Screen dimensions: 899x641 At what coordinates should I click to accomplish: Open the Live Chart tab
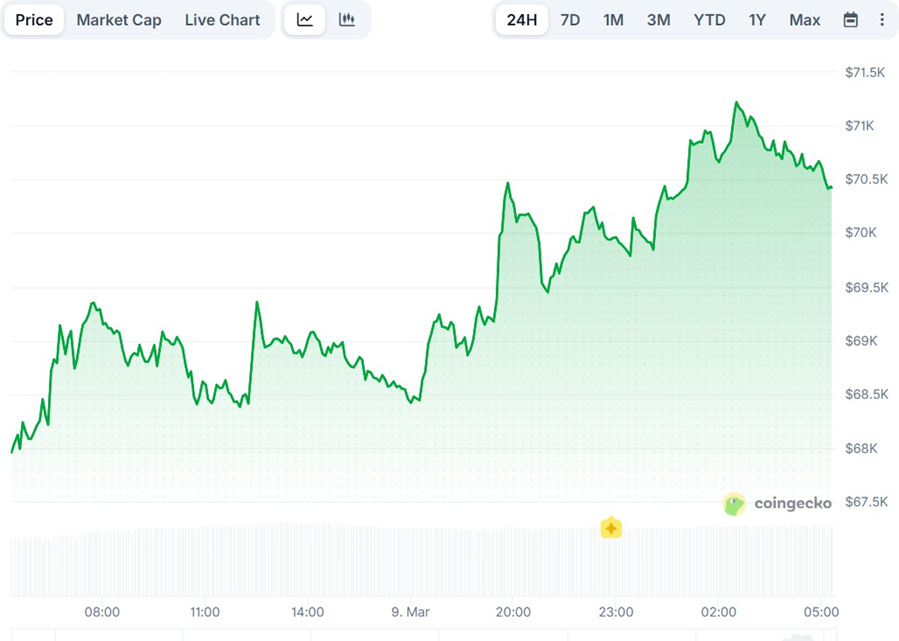tap(222, 20)
